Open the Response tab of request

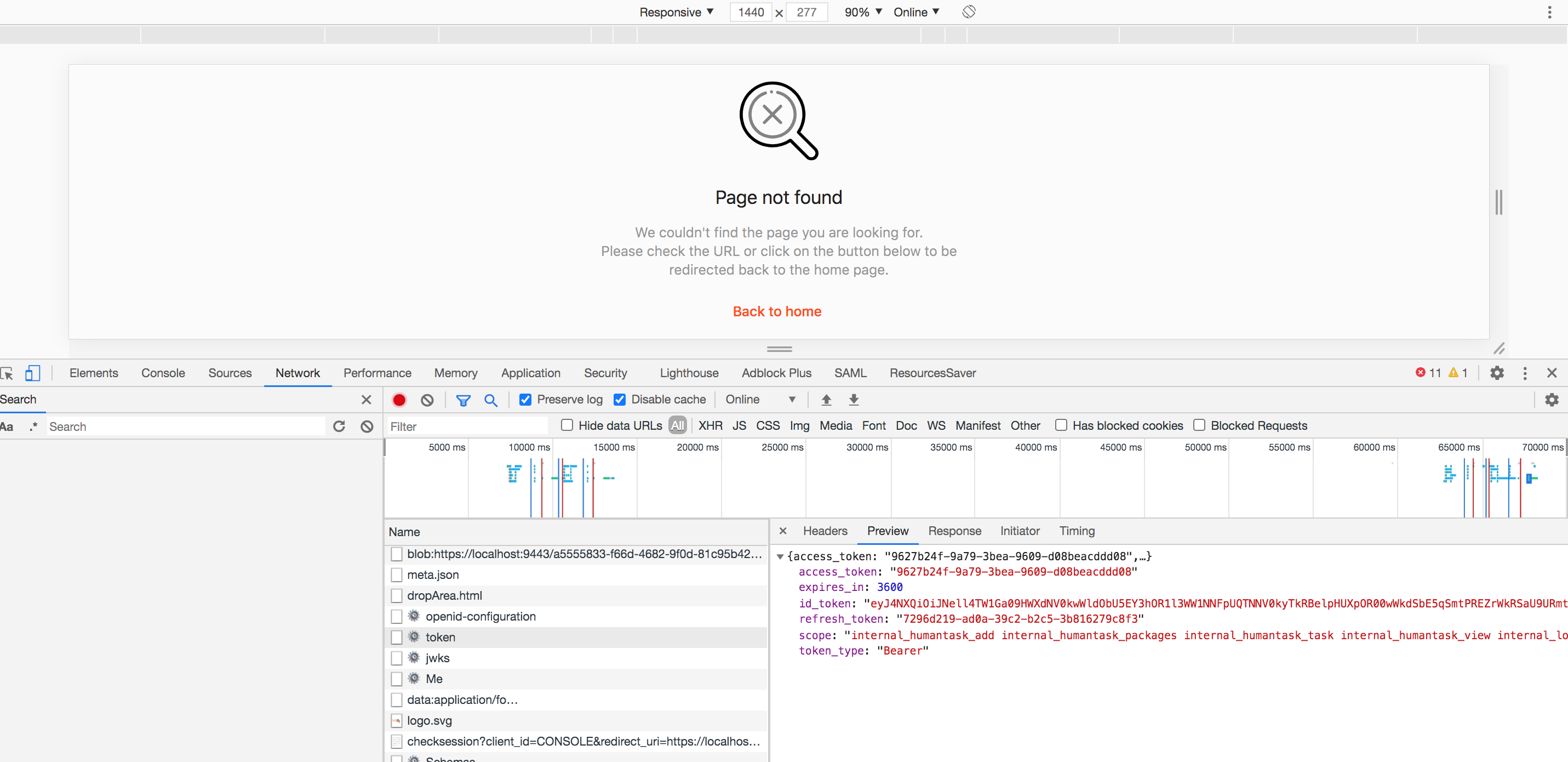pyautogui.click(x=954, y=531)
